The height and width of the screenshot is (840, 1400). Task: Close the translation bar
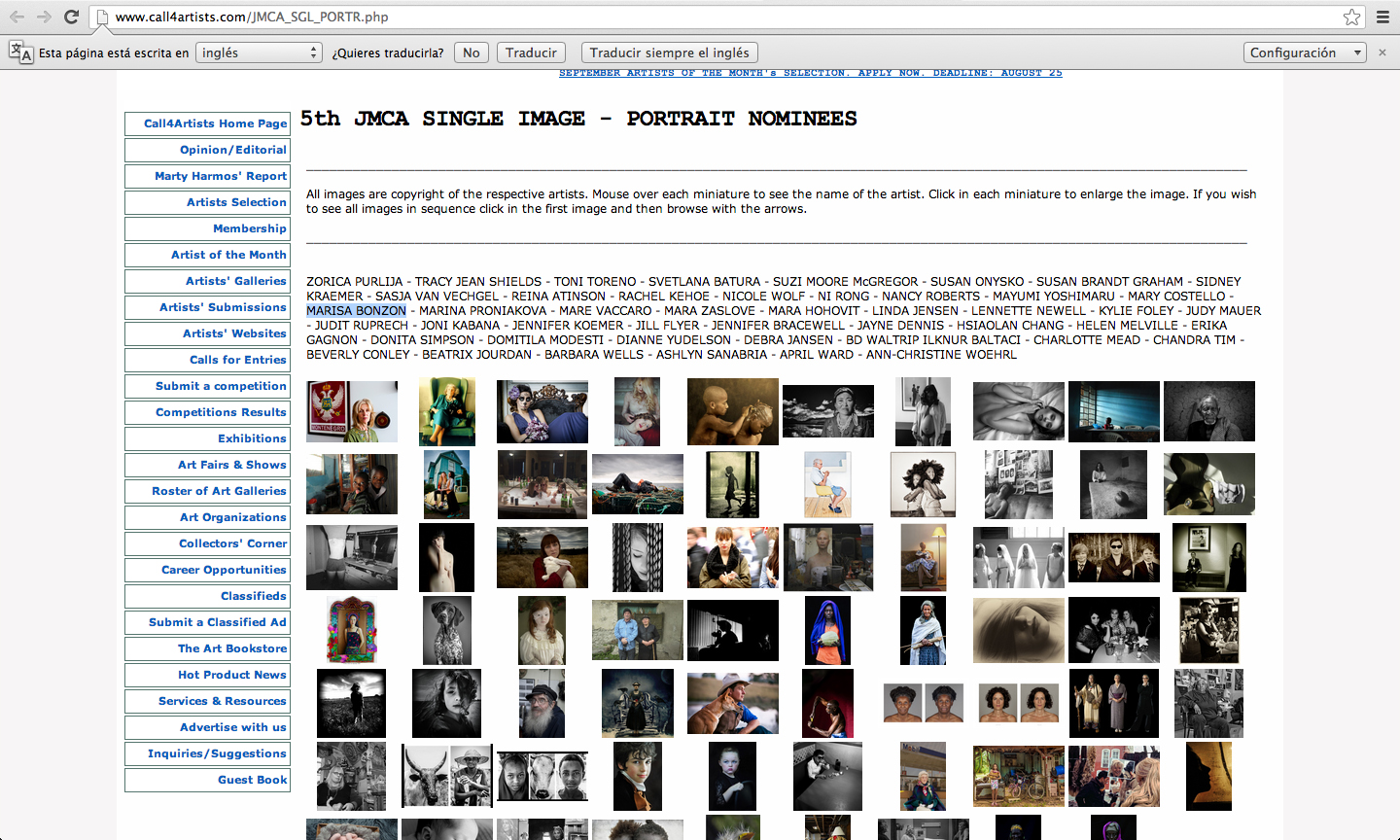pos(1382,52)
